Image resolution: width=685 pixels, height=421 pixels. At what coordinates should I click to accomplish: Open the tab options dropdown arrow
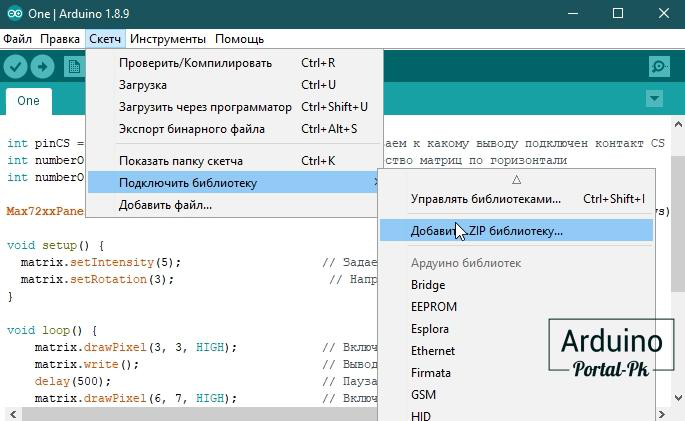(654, 98)
